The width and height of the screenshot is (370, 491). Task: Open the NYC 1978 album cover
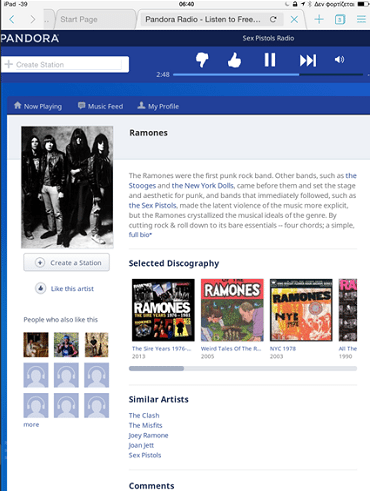click(301, 310)
